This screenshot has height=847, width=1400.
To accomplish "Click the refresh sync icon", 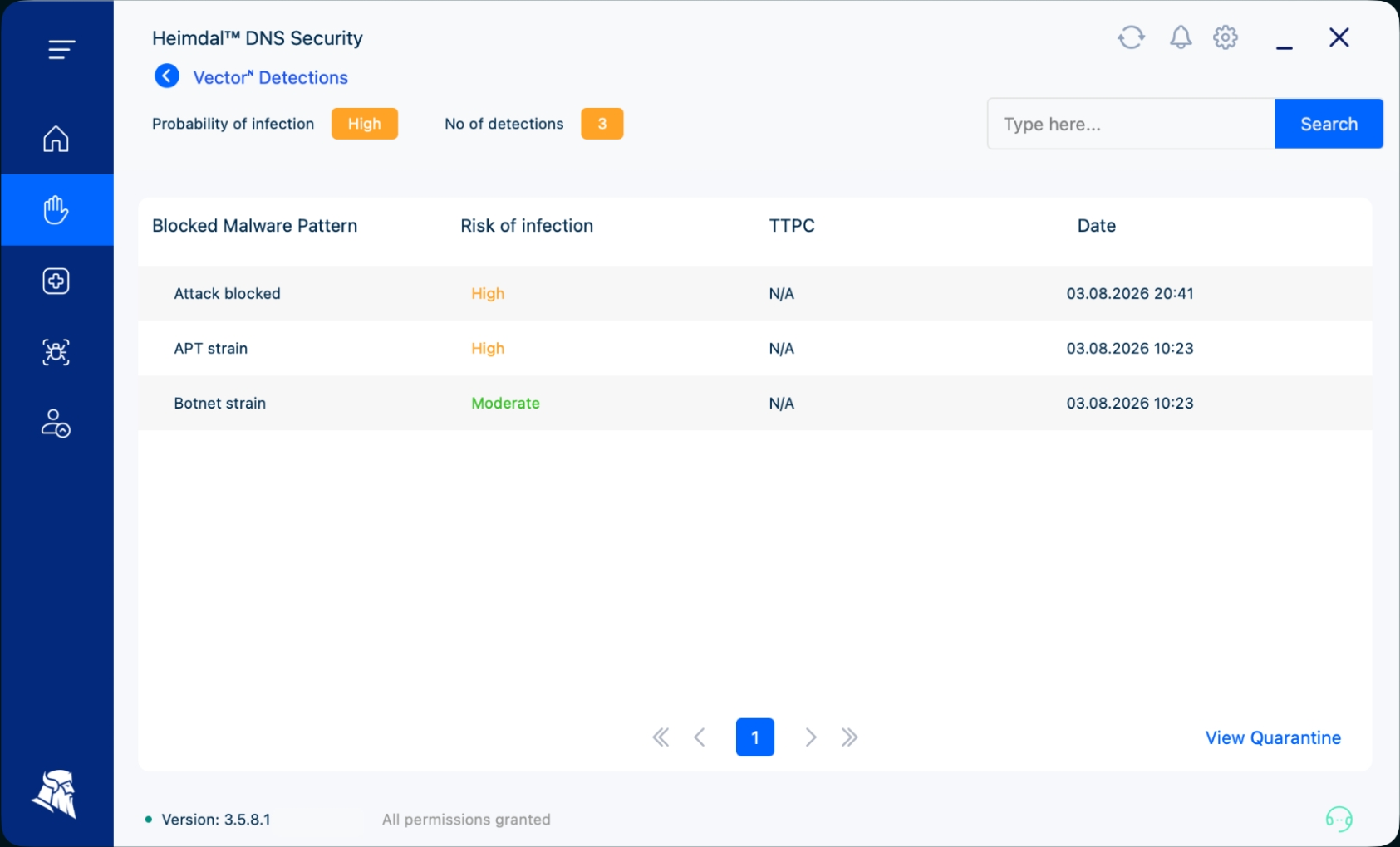I will (x=1131, y=37).
